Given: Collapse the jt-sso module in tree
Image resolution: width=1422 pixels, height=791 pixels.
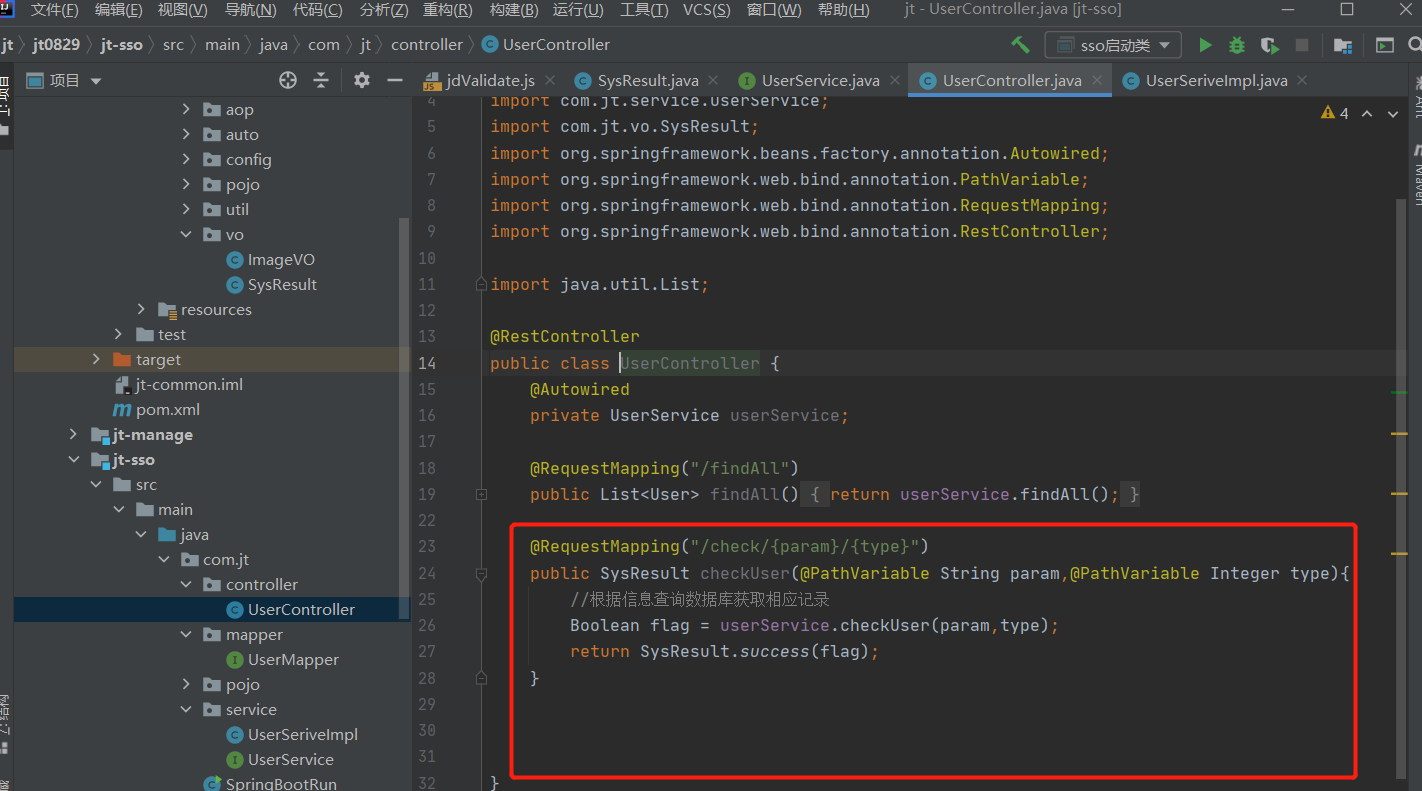Looking at the screenshot, I should [x=73, y=459].
